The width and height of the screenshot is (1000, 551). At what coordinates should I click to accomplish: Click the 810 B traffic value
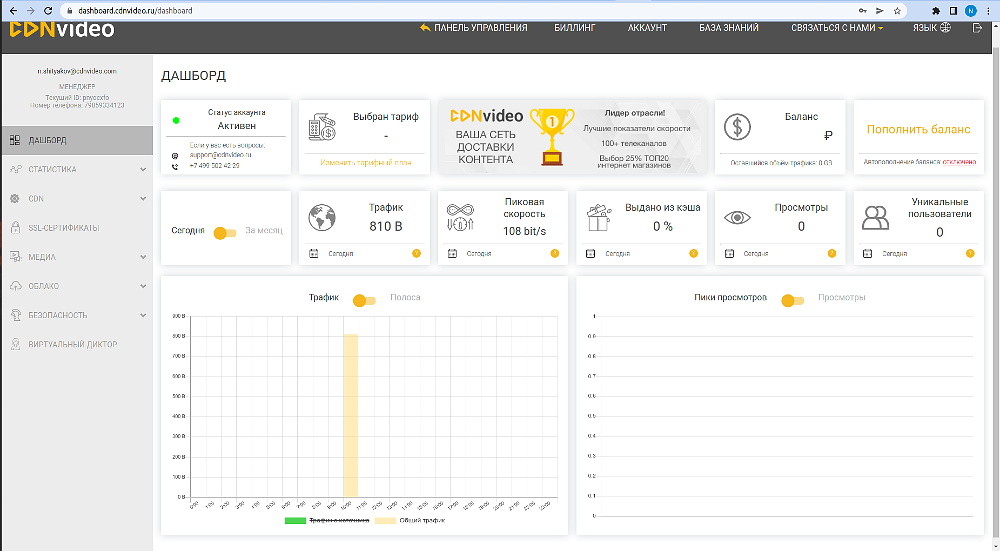tap(386, 226)
